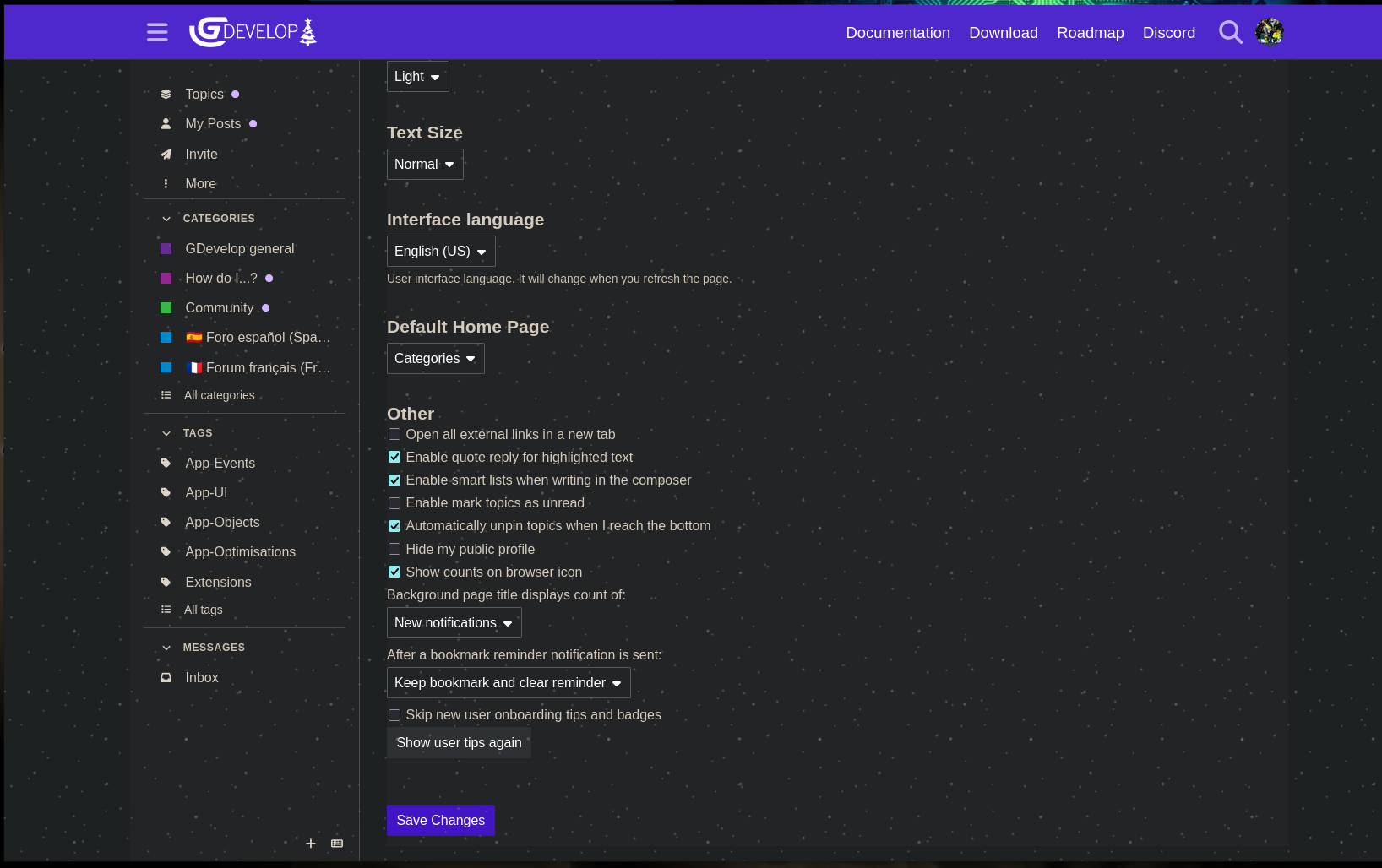This screenshot has height=868, width=1382.
Task: Check the Hide my public profile box
Action: point(394,549)
